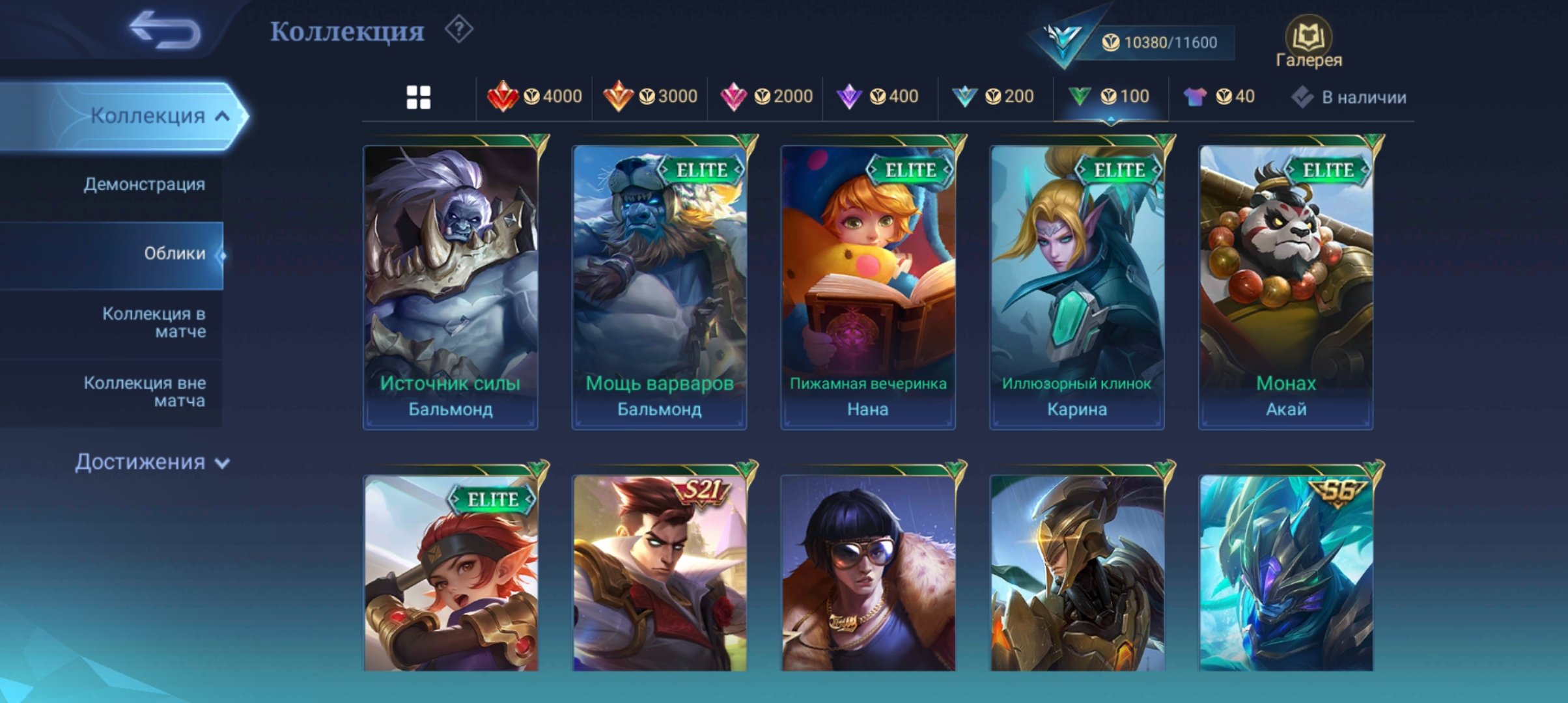The image size is (1568, 703).
Task: Filter by blue gem 200 tier
Action: pyautogui.click(x=992, y=97)
